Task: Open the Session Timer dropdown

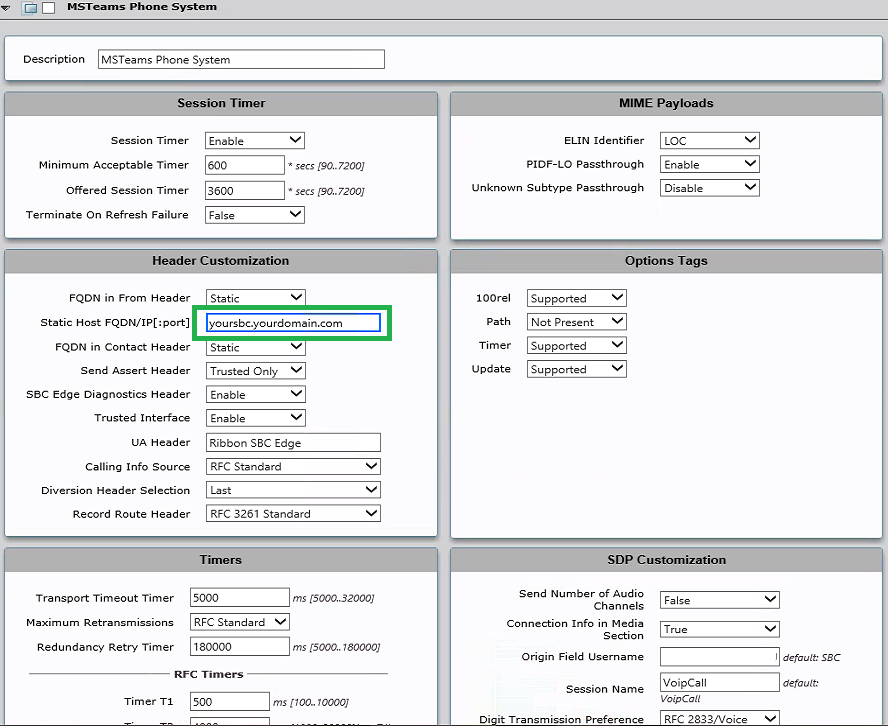Action: point(254,141)
